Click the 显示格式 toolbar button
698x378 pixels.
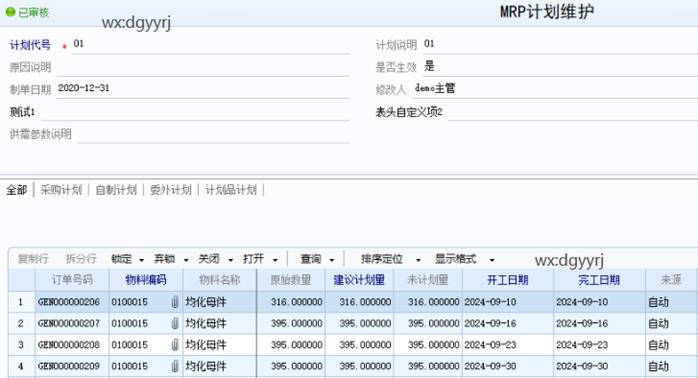click(455, 259)
